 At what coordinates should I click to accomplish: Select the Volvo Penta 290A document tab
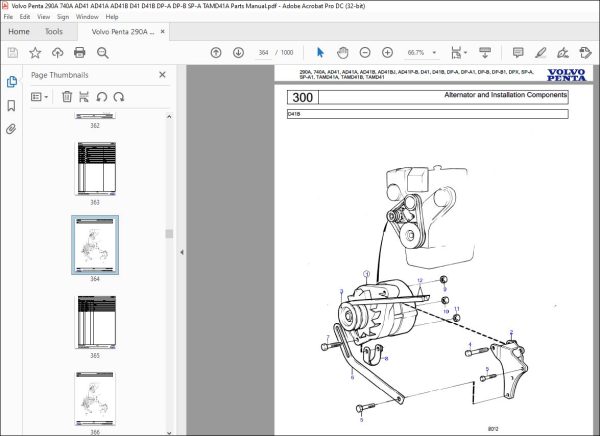click(123, 32)
